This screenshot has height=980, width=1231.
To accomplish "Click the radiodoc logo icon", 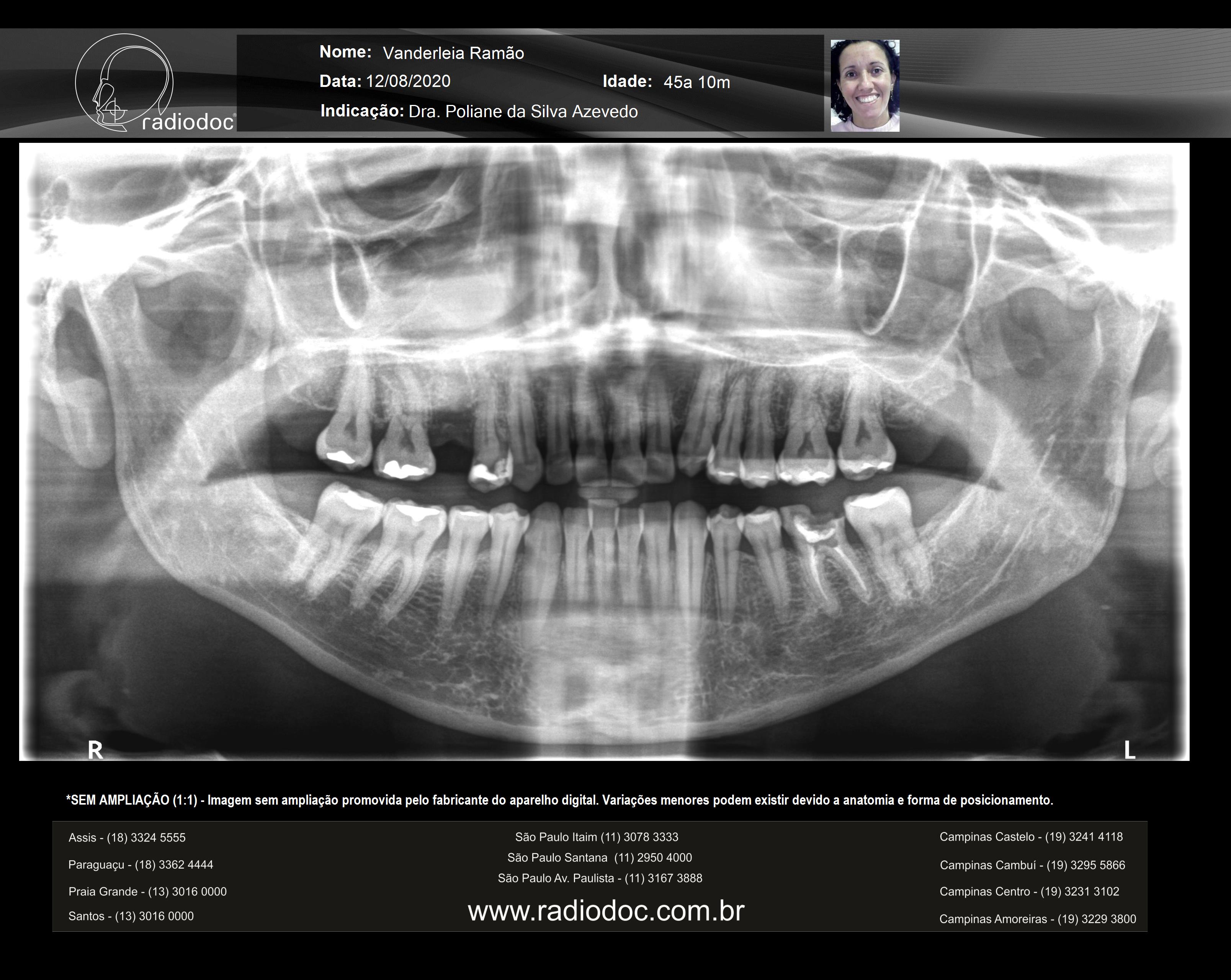I will [124, 82].
